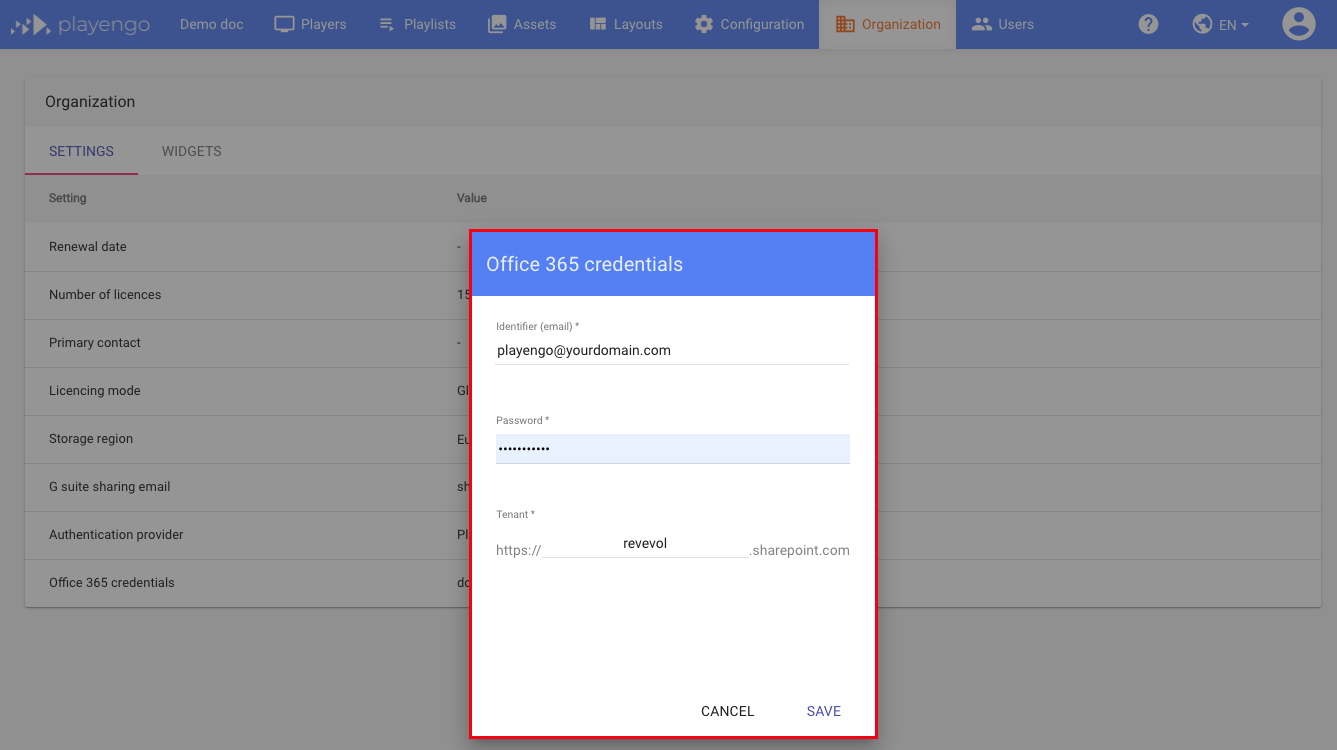Viewport: 1337px width, 750px height.
Task: Click the Configuration gear icon
Action: (704, 24)
